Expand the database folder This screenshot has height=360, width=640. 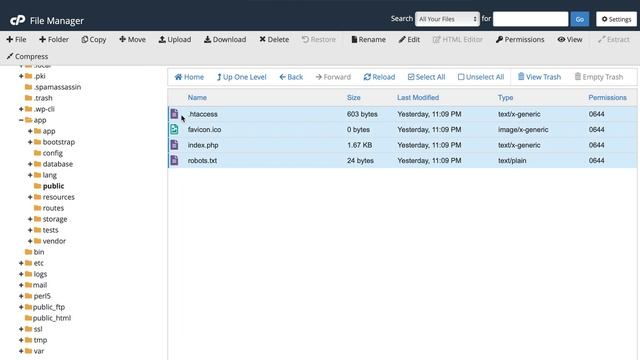coord(30,164)
